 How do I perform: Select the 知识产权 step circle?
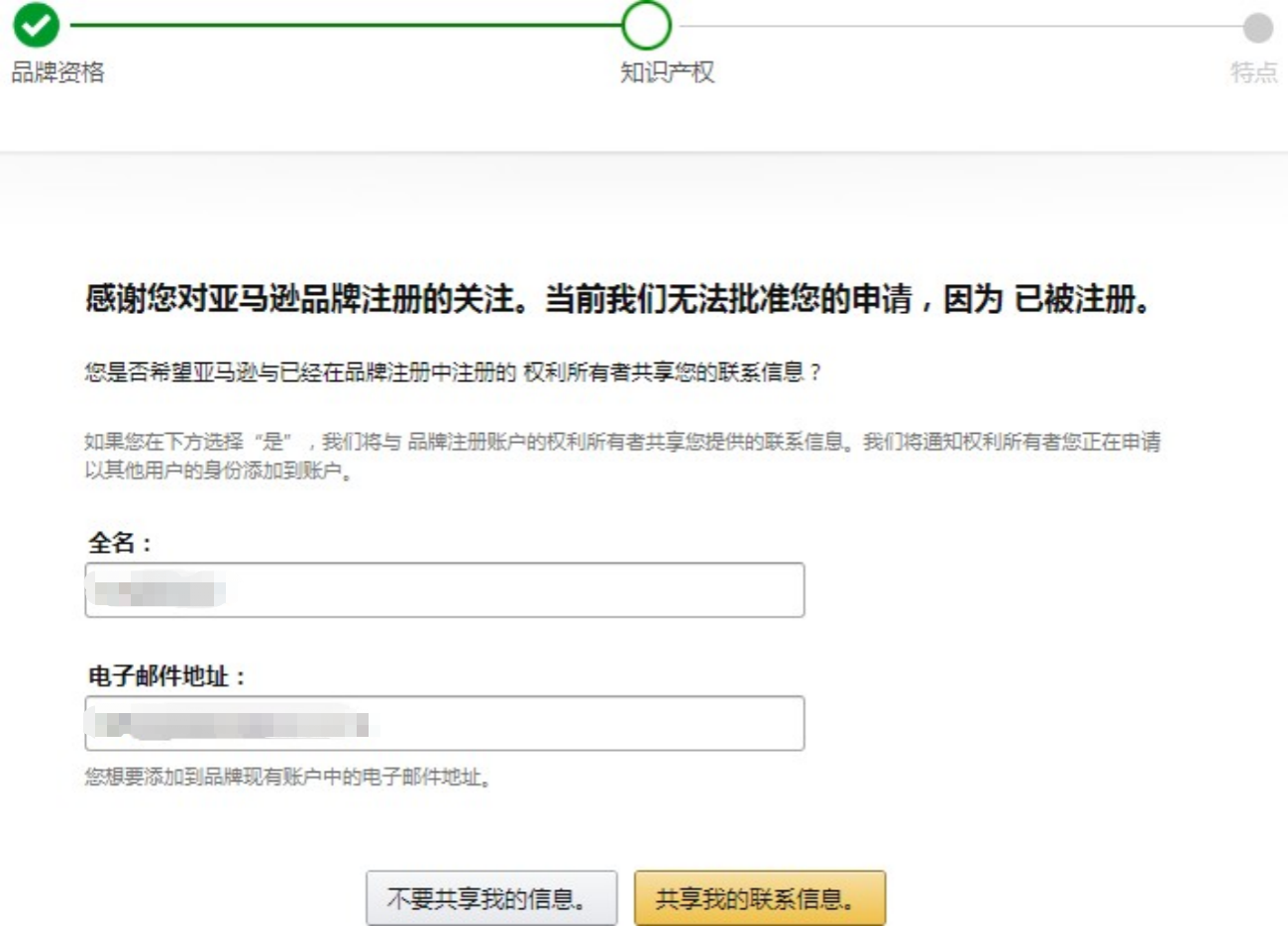(x=646, y=25)
